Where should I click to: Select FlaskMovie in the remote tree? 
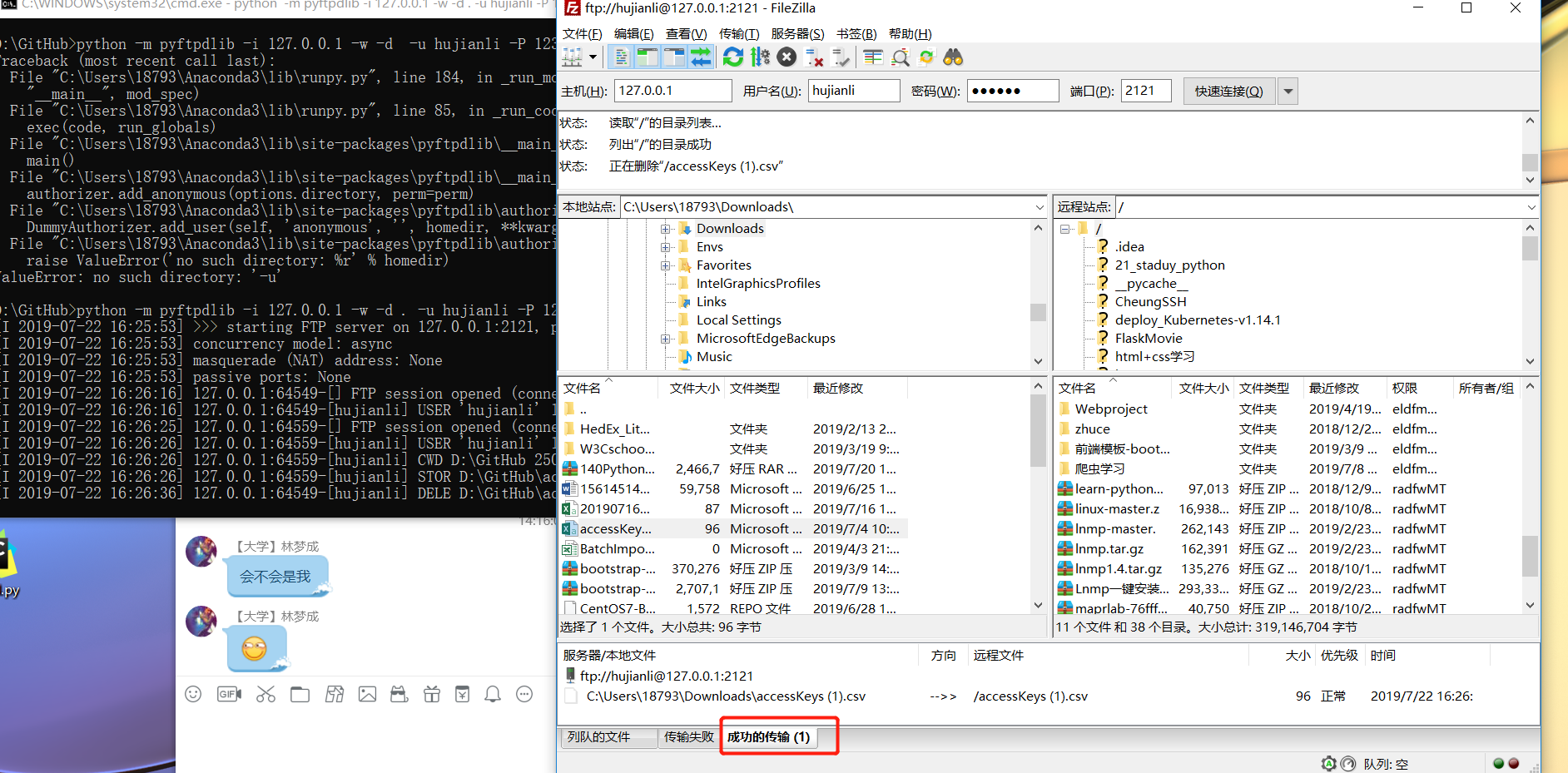1149,339
